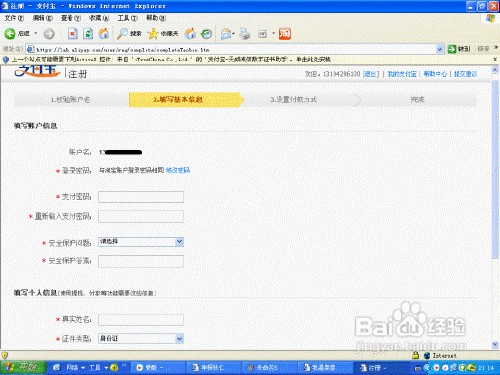Viewport: 500px width, 375px height.
Task: Click the ActiveX information bar message
Action: pos(171,60)
